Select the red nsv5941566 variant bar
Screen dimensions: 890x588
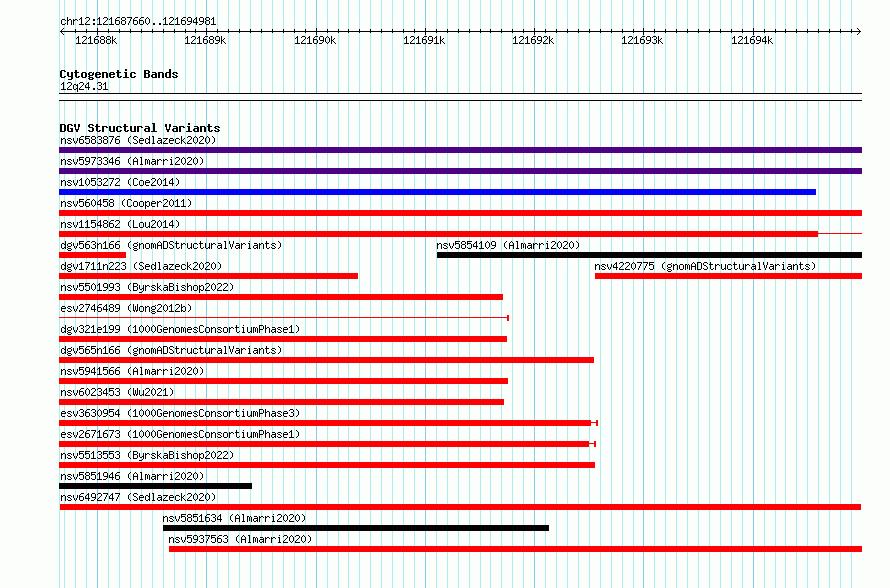tap(283, 381)
